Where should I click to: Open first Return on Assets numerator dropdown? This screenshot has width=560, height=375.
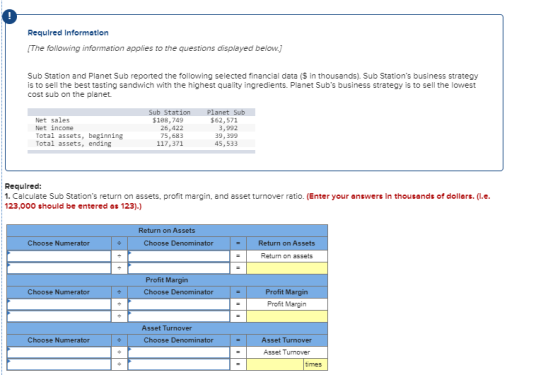59,256
